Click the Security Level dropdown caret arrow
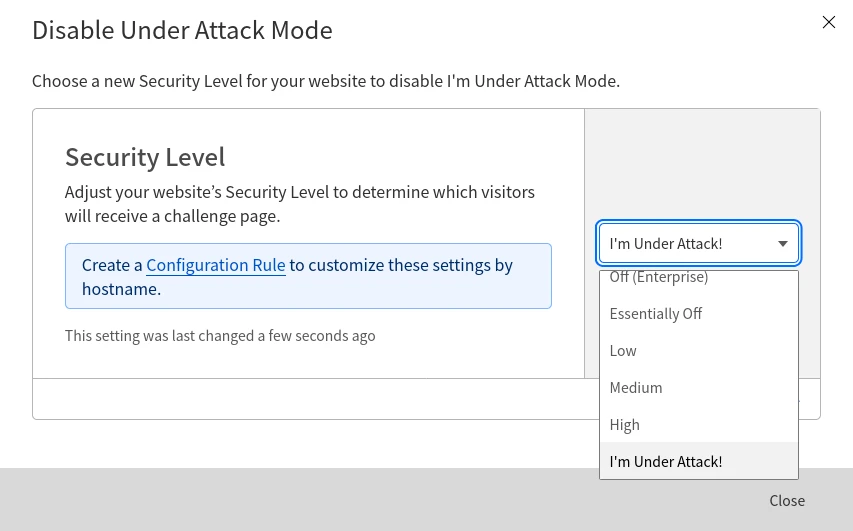The image size is (853, 531). [783, 244]
